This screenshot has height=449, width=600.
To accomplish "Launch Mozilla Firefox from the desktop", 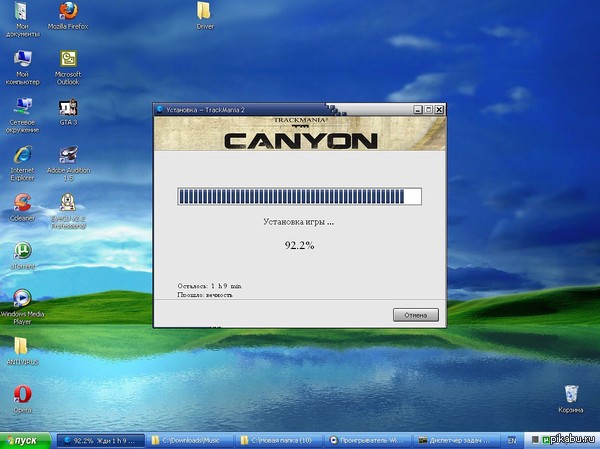I will pyautogui.click(x=68, y=16).
